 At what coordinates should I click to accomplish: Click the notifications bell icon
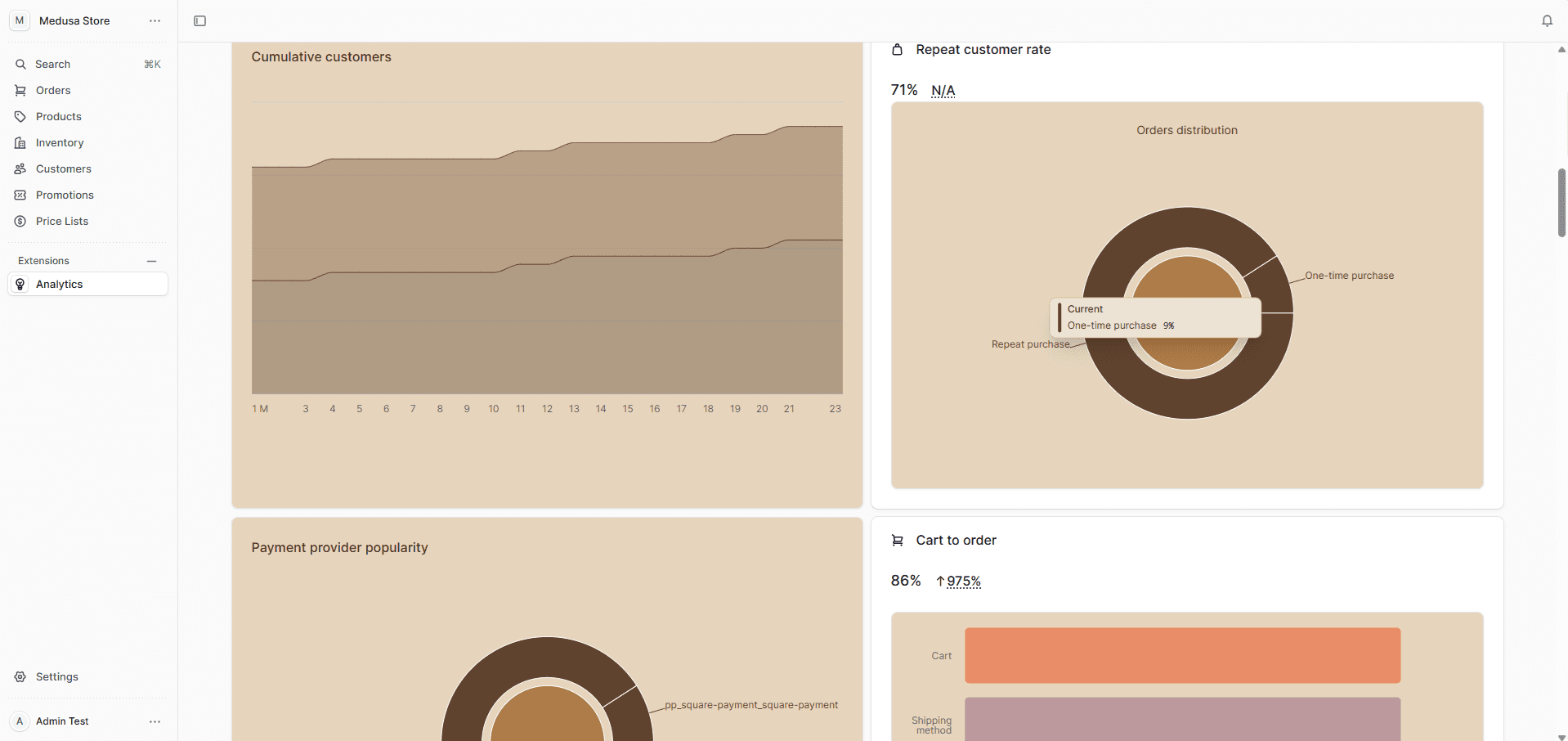pos(1547,21)
